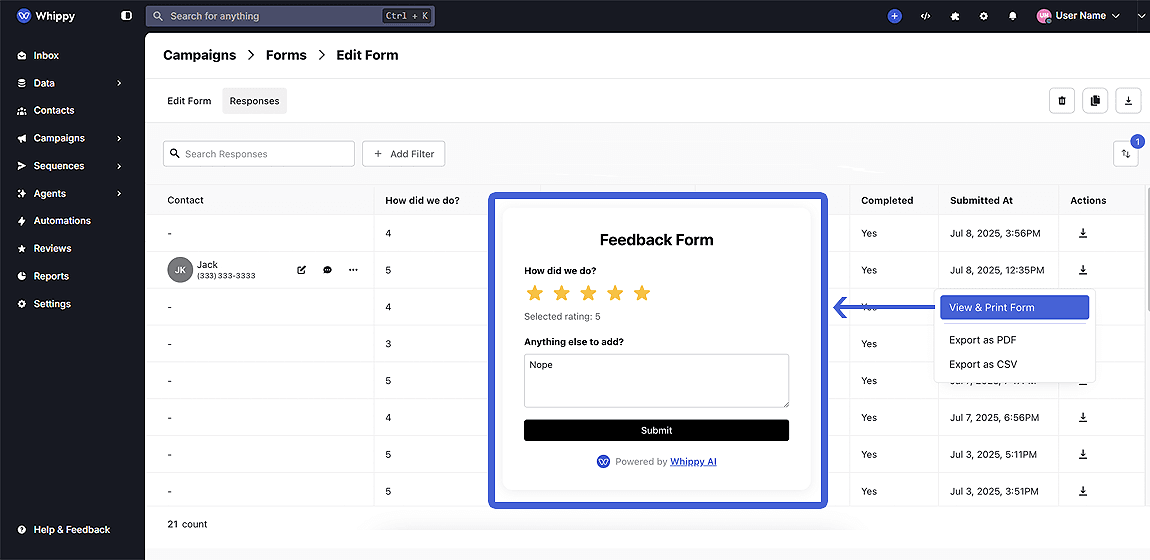
Task: Expand the Sequences sidebar chevron
Action: click(x=120, y=166)
